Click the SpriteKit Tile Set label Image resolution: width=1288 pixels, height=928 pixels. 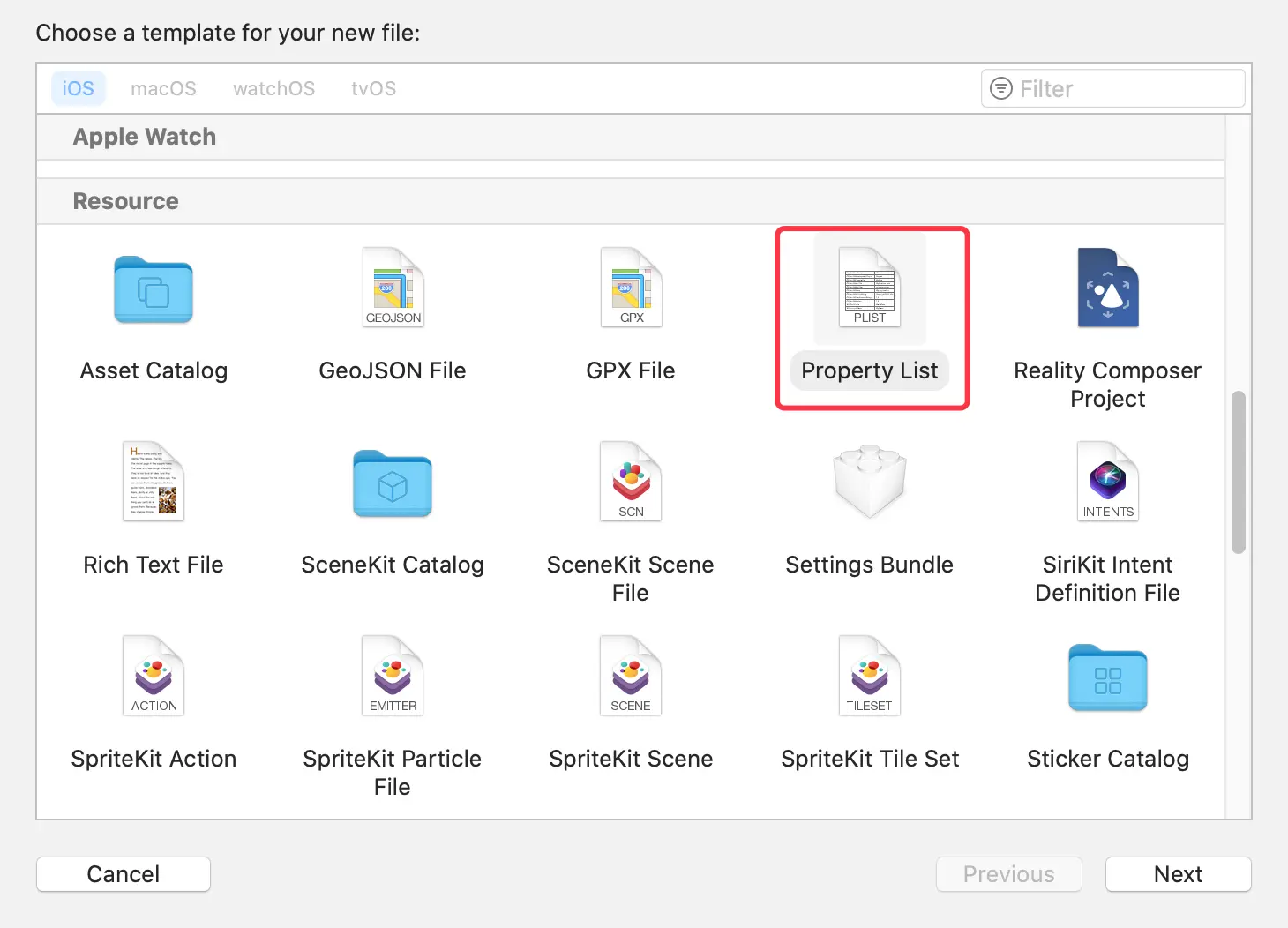[x=870, y=759]
